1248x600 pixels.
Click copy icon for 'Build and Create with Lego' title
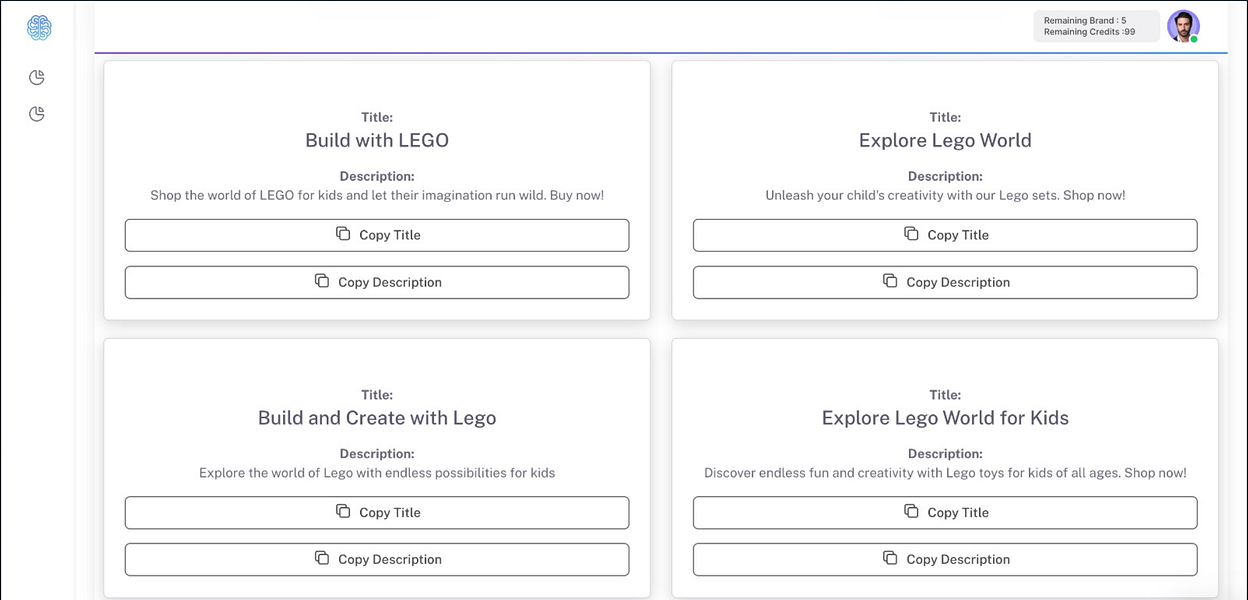click(x=343, y=511)
